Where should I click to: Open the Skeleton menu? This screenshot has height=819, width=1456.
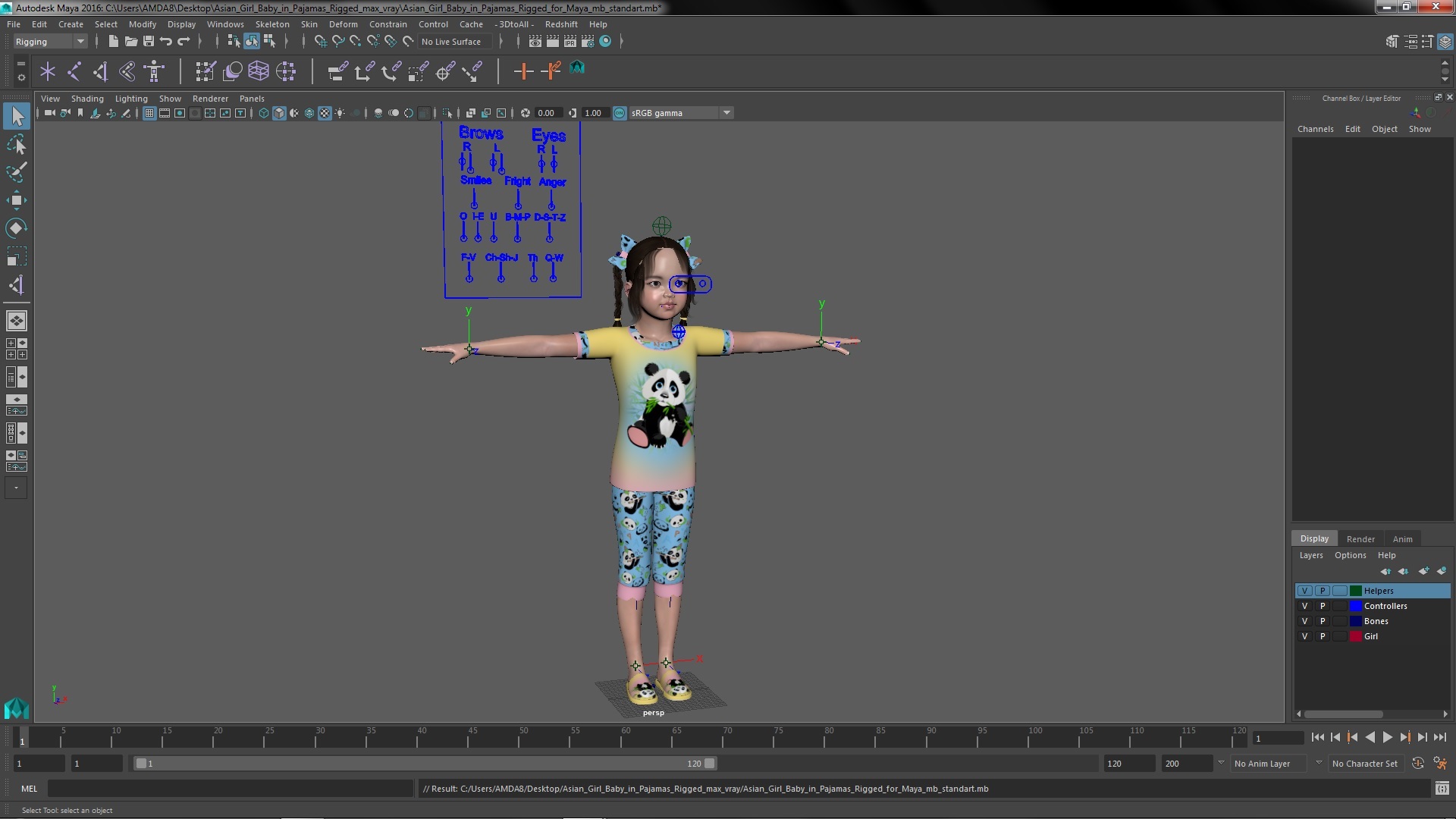(272, 24)
